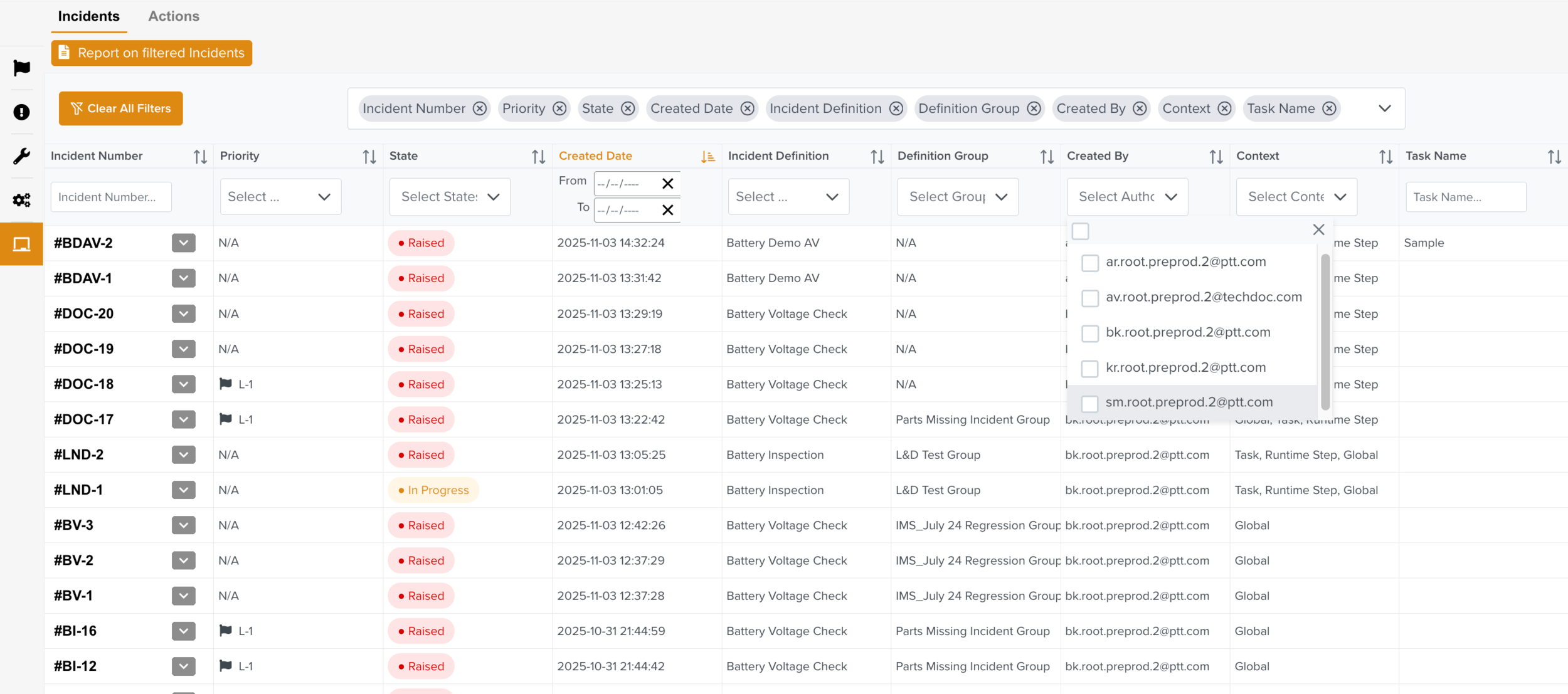Open the gears settings sidebar icon
This screenshot has height=694, width=1568.
click(21, 200)
